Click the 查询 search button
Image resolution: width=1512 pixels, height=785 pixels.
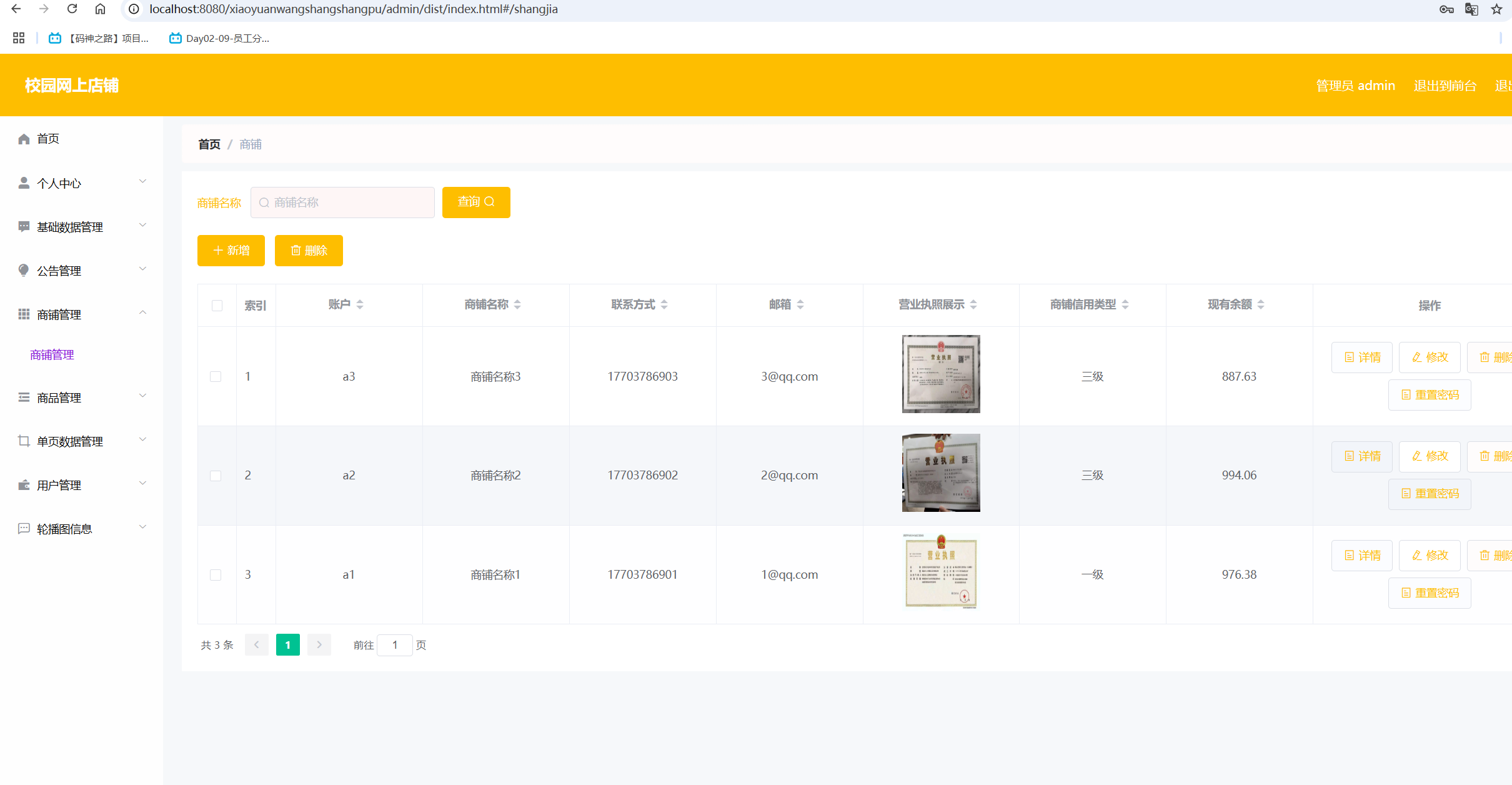click(x=475, y=202)
